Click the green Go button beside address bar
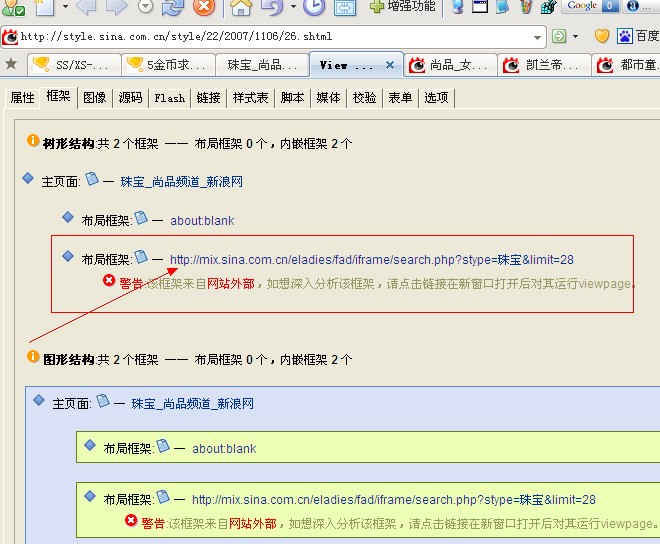The width and height of the screenshot is (660, 544). pyautogui.click(x=559, y=36)
